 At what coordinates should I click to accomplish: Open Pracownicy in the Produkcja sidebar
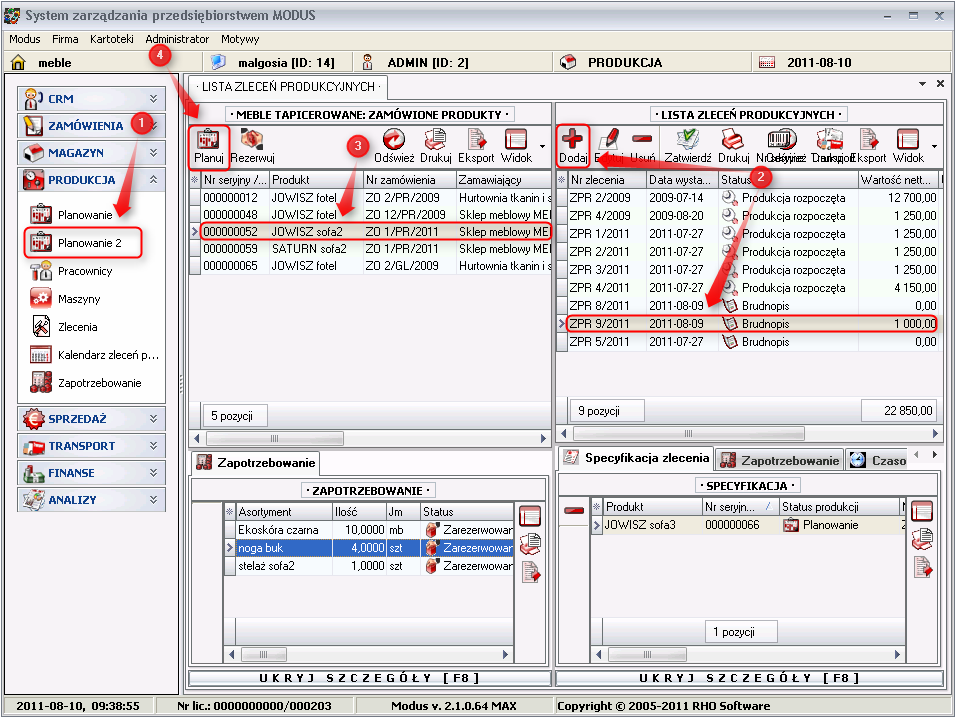click(84, 271)
